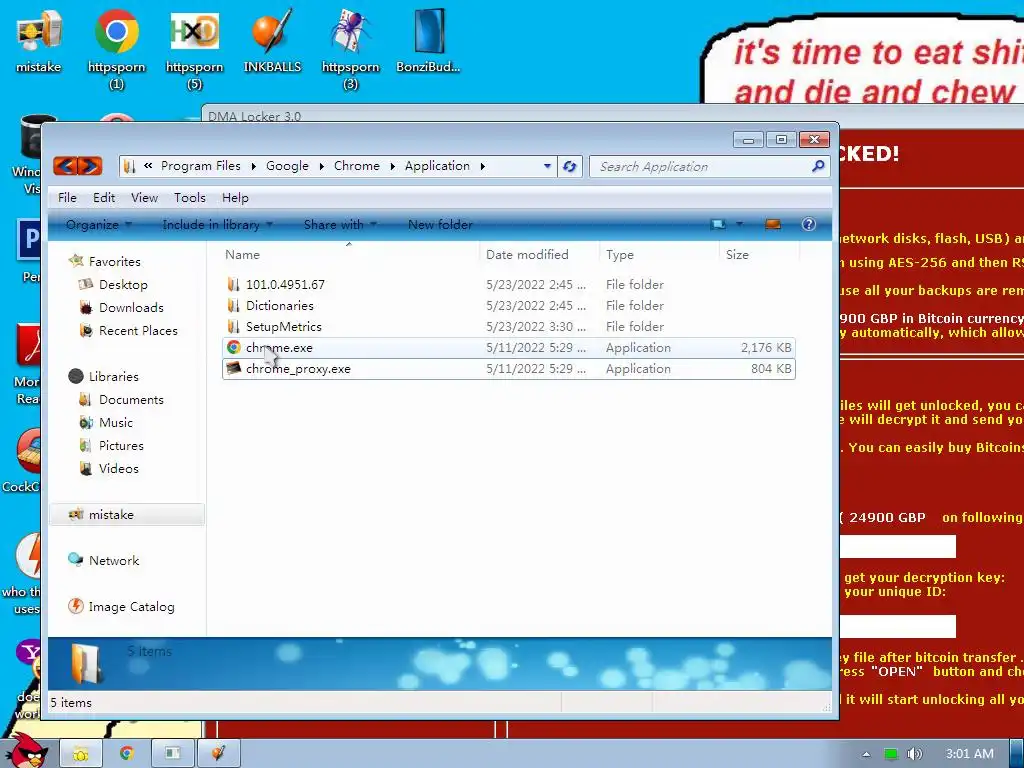Launch the INKBALLS desktop icon
Viewport: 1024px width, 768px height.
click(x=272, y=40)
